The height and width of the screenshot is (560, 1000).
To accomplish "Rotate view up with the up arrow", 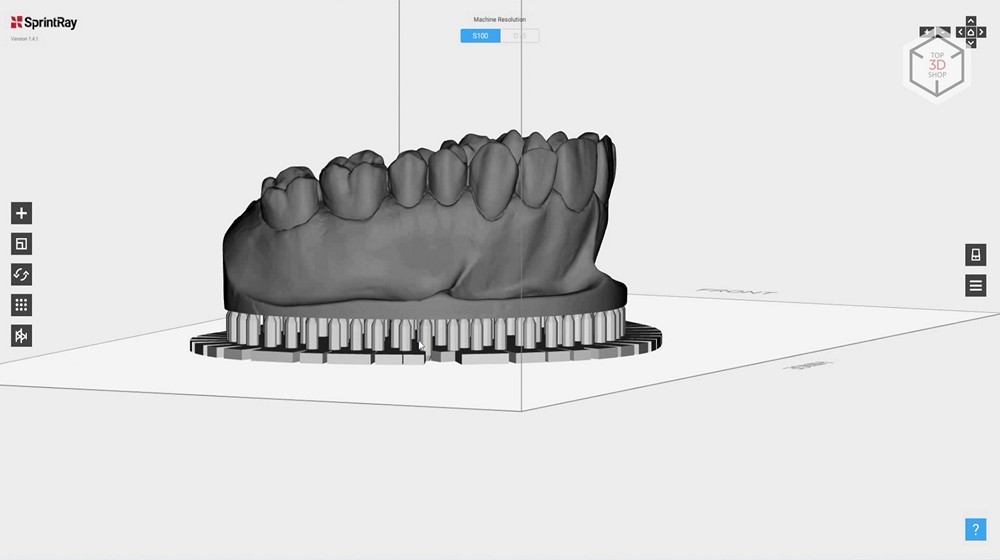I will click(x=971, y=21).
